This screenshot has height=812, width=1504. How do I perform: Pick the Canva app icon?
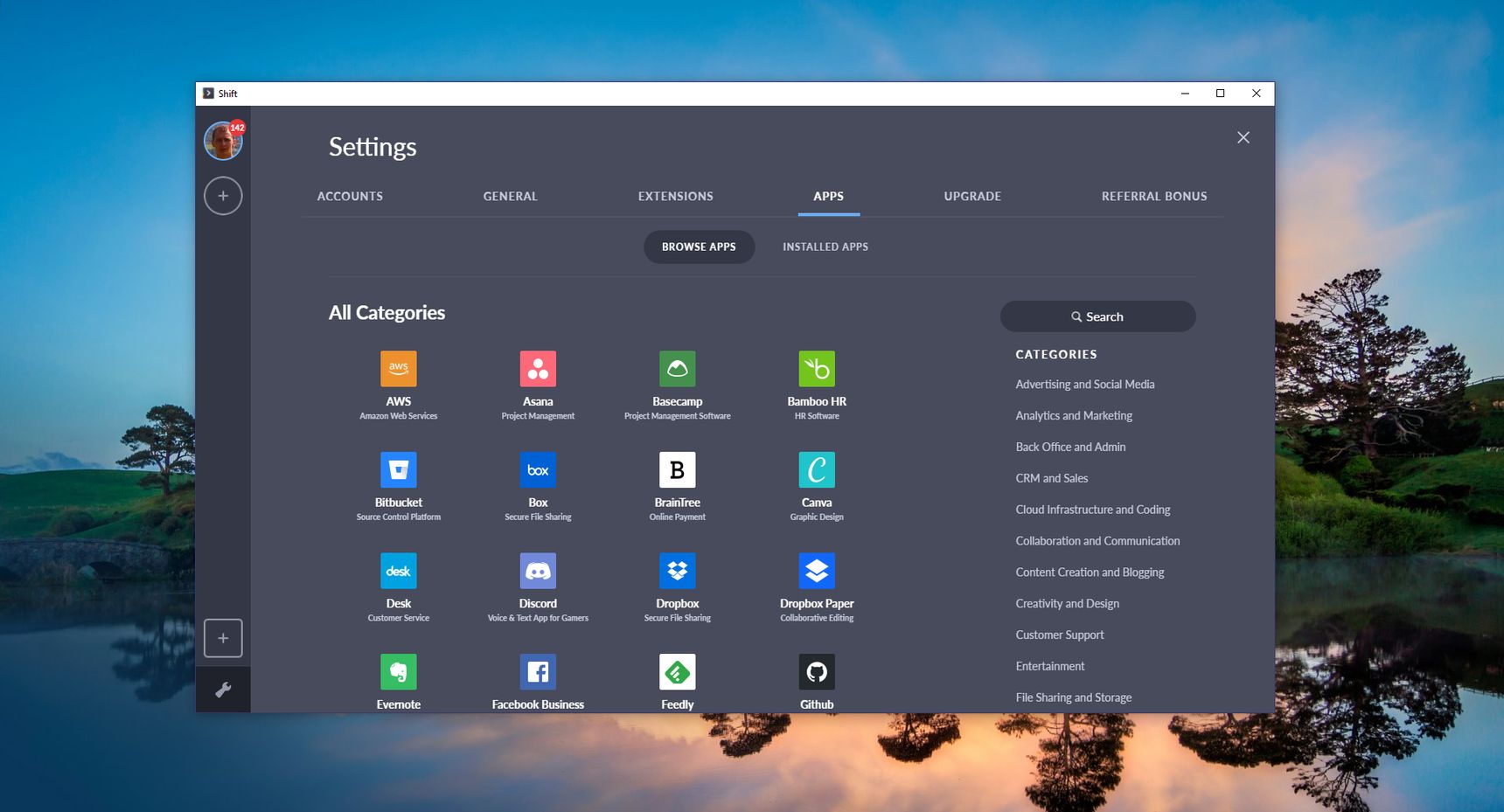pyautogui.click(x=817, y=469)
